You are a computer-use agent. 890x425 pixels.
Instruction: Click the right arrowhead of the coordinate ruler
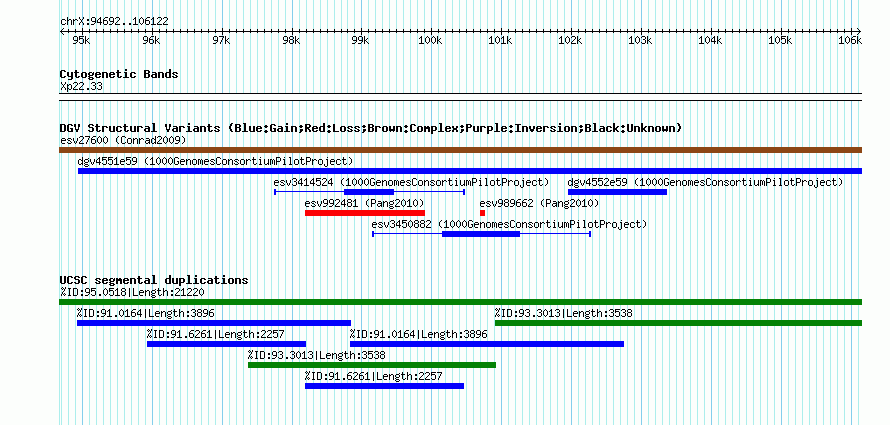(x=859, y=31)
